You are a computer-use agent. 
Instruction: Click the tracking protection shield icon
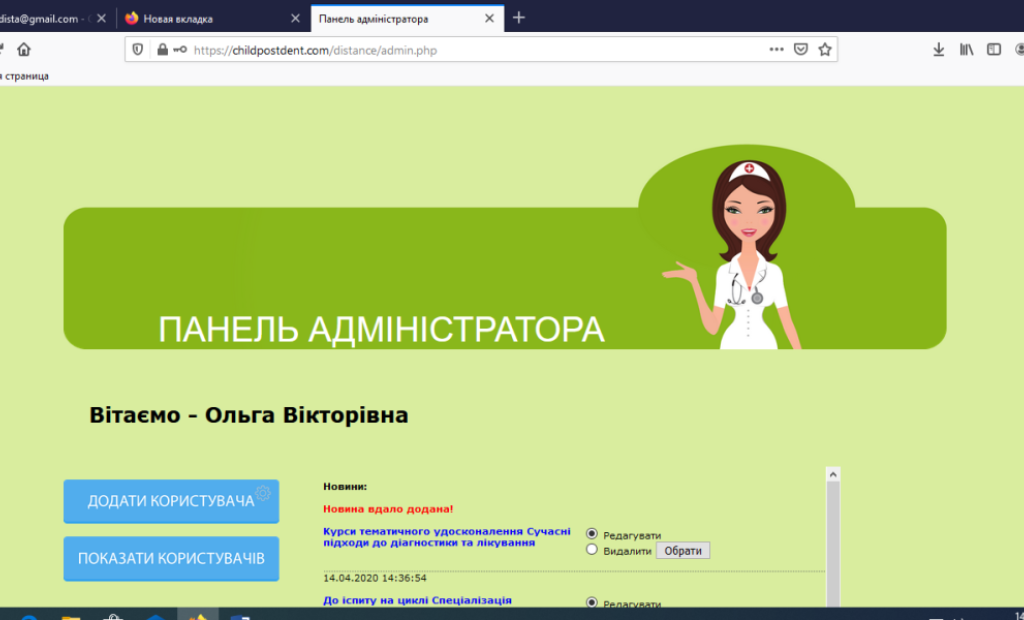point(137,48)
